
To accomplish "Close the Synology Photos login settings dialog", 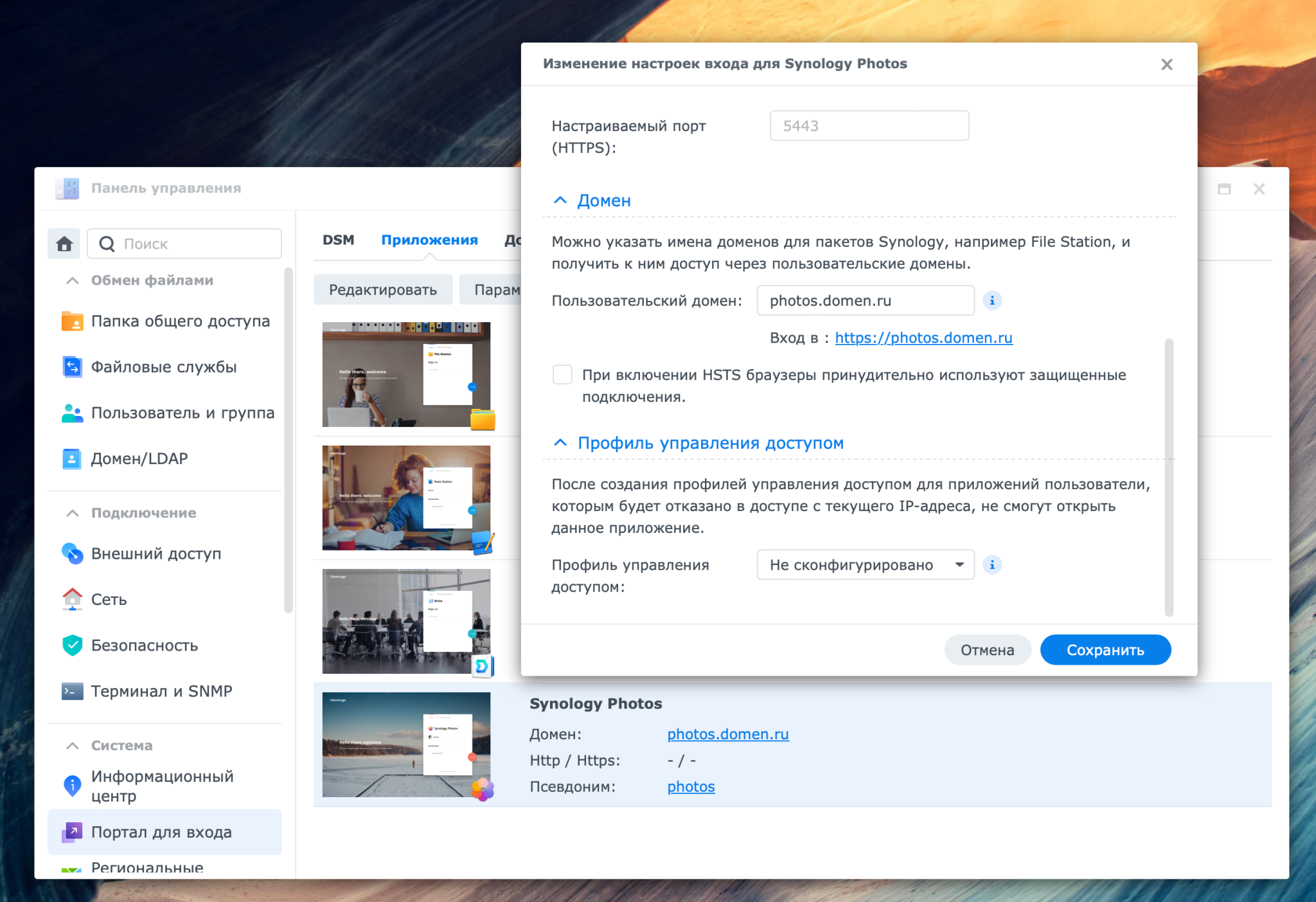I will (x=1167, y=64).
